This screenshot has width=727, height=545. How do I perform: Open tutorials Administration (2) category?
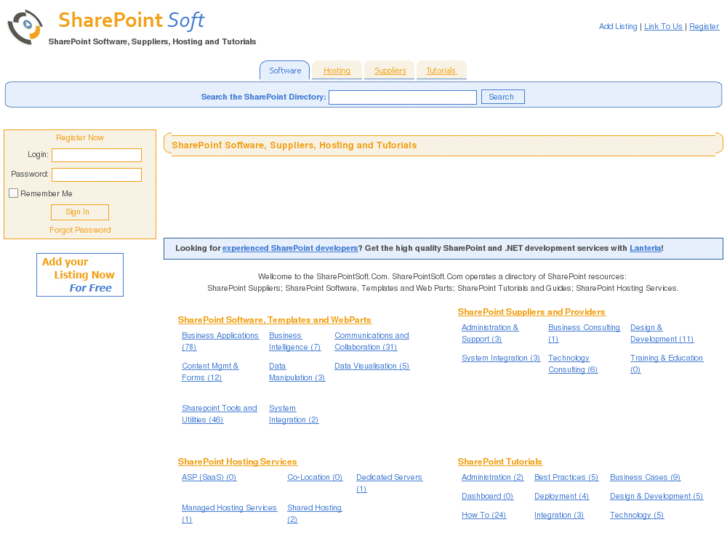click(x=492, y=477)
